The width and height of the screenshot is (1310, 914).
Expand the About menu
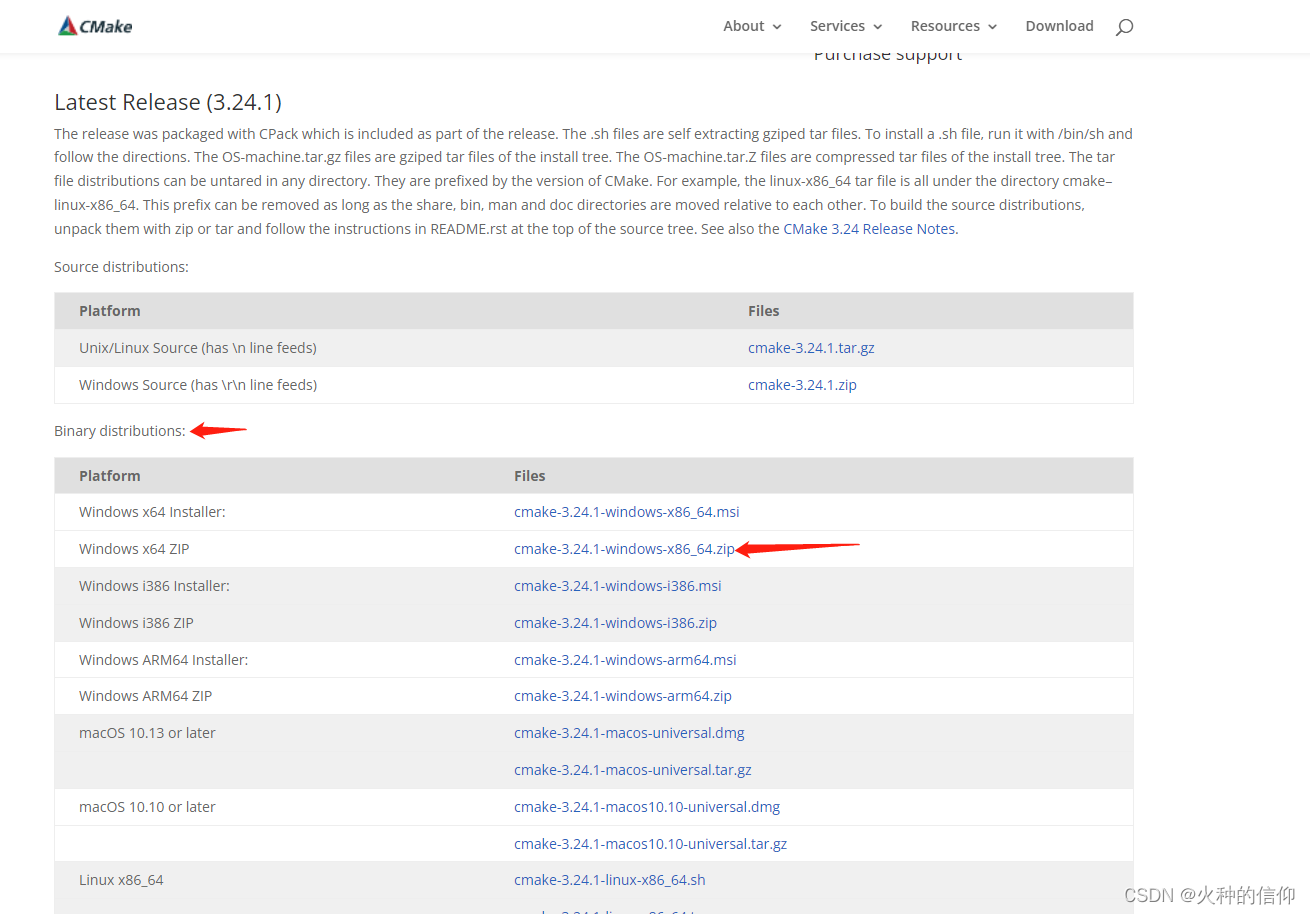click(752, 26)
